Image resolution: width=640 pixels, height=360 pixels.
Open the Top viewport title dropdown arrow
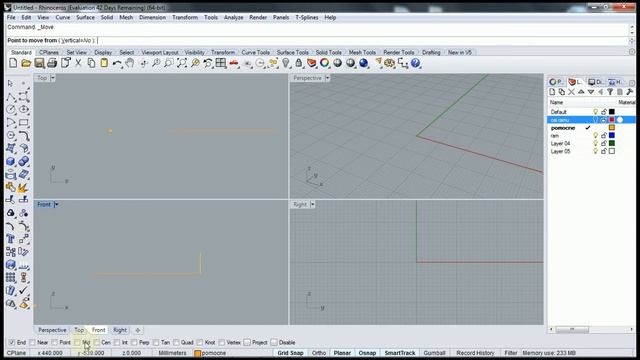point(53,78)
